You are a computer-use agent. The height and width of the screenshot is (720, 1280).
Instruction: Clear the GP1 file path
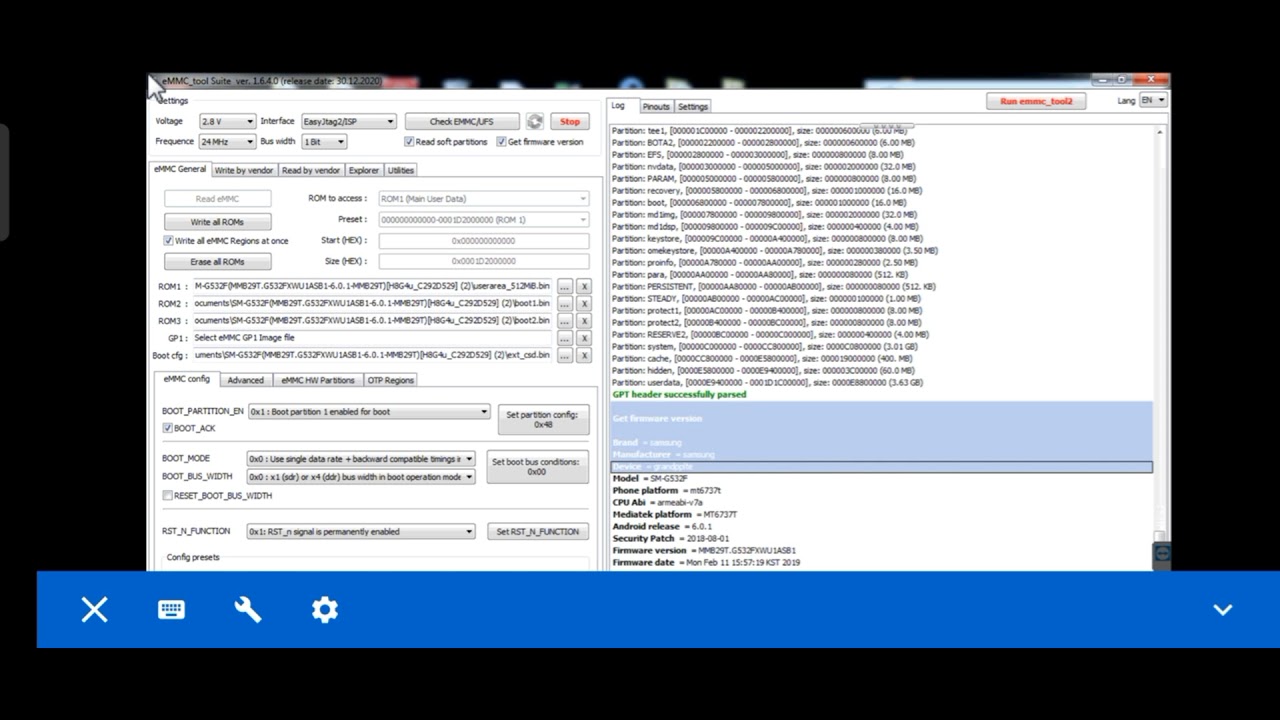pyautogui.click(x=584, y=339)
